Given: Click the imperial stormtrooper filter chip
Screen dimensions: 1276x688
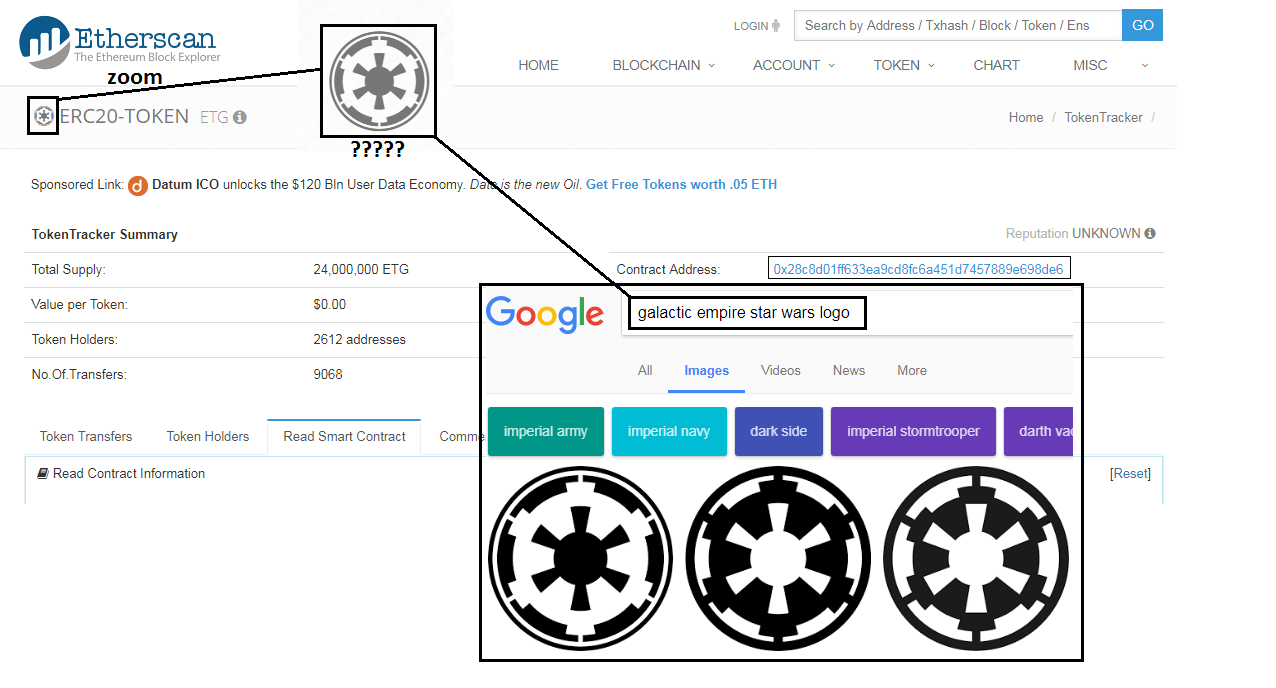Looking at the screenshot, I should point(913,431).
